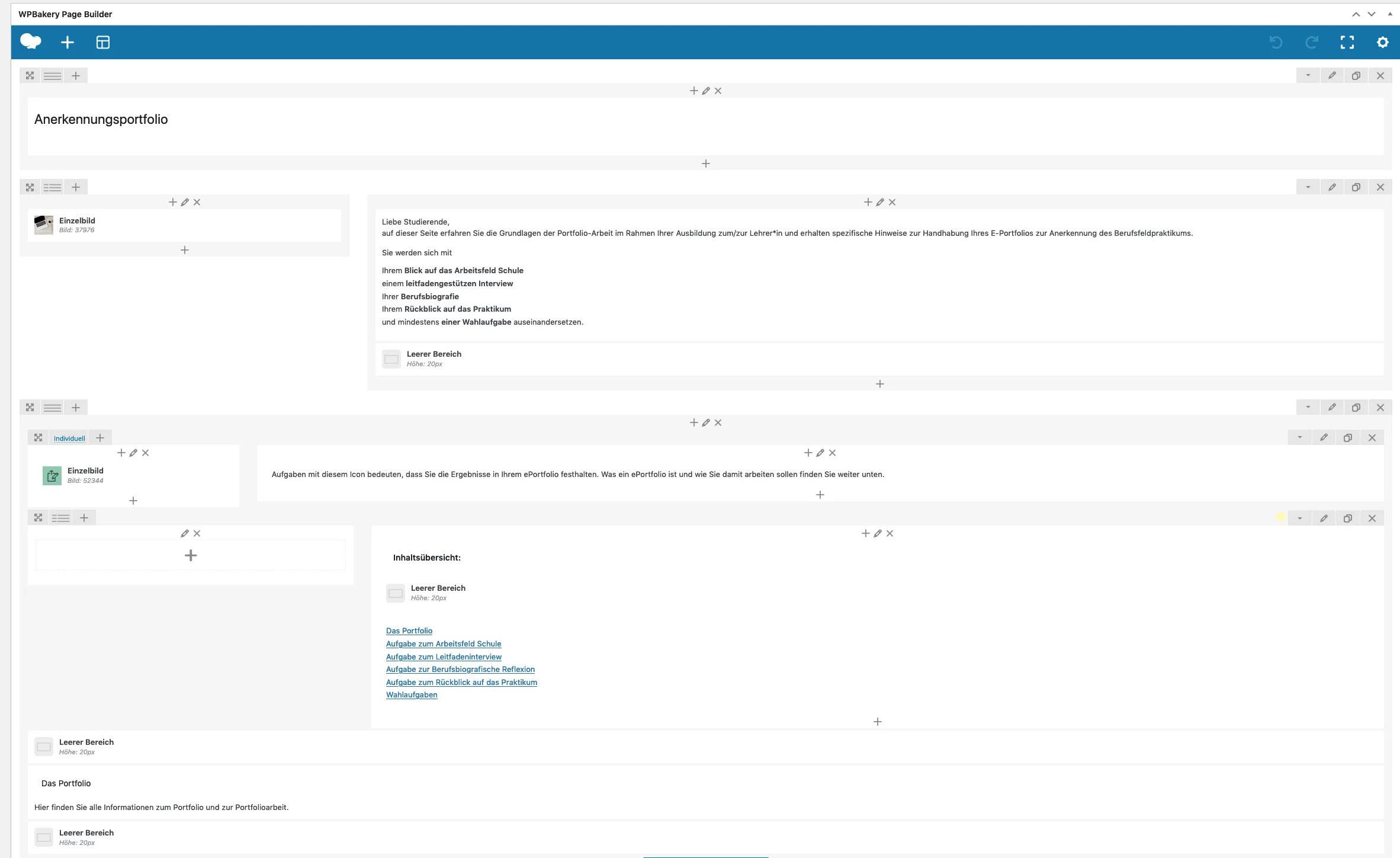Prepend element to Liebe Studierende column
This screenshot has height=858, width=1400.
coord(868,202)
